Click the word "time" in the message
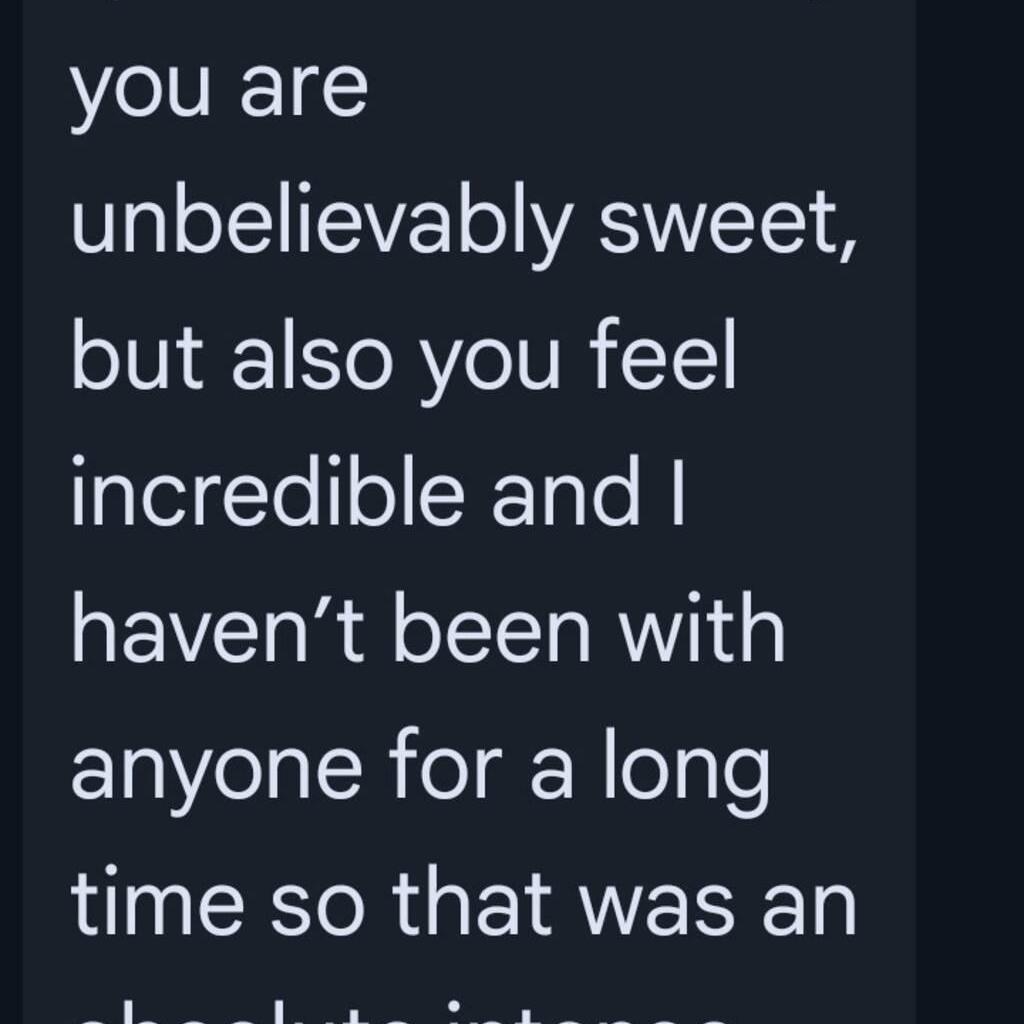 [x=157, y=907]
